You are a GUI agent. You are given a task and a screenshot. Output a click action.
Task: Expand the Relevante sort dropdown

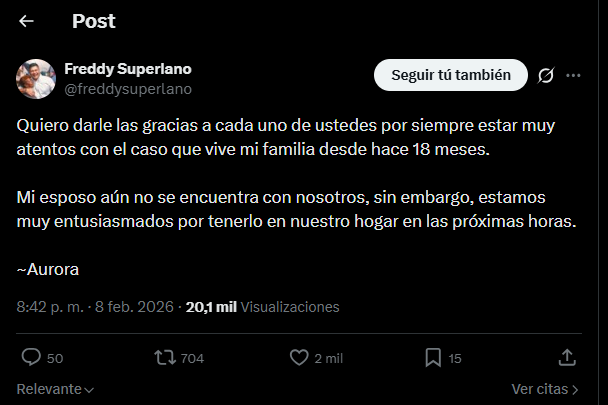[56, 389]
